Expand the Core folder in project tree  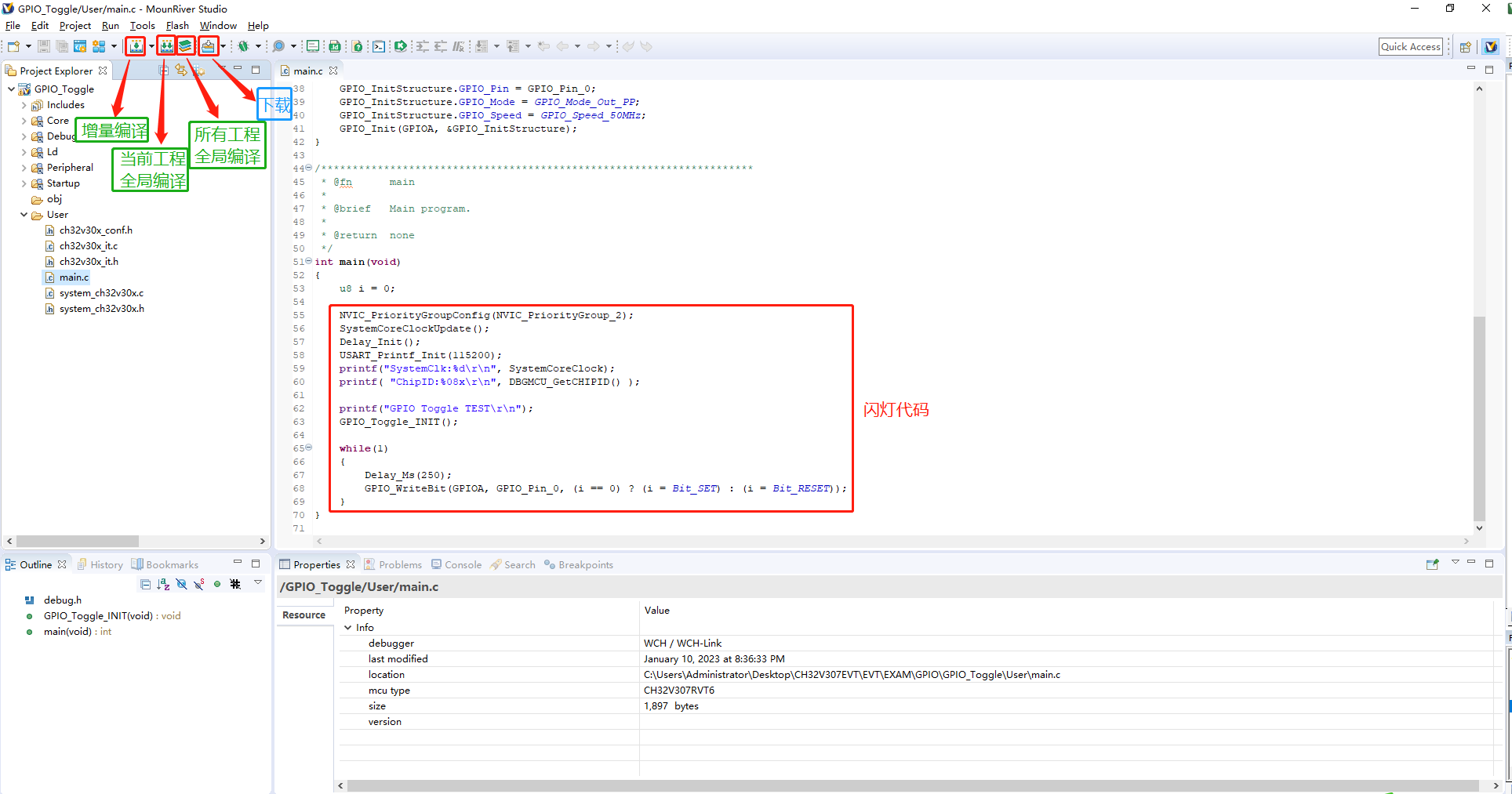click(24, 121)
